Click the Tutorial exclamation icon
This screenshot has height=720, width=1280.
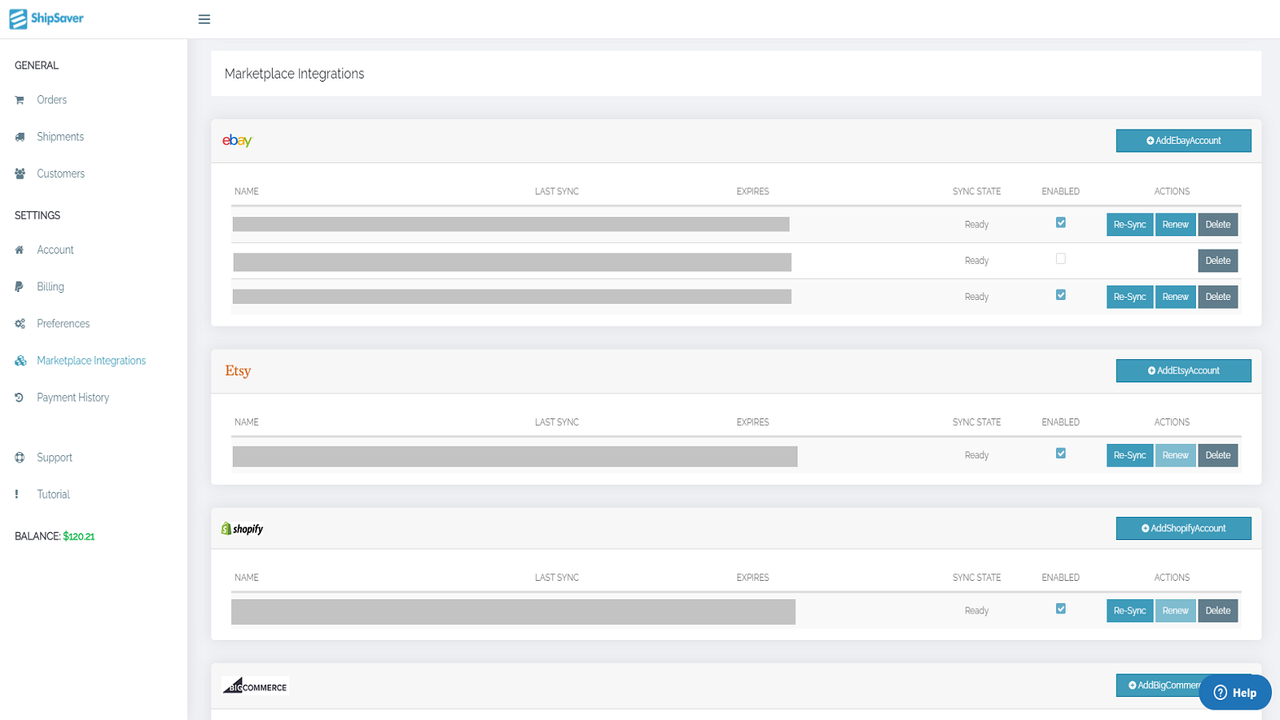pos(17,495)
